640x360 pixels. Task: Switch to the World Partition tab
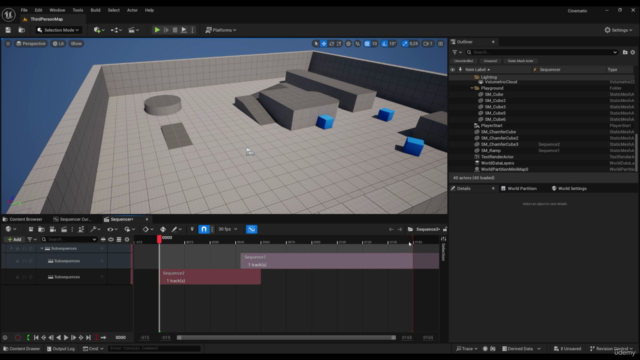[519, 189]
